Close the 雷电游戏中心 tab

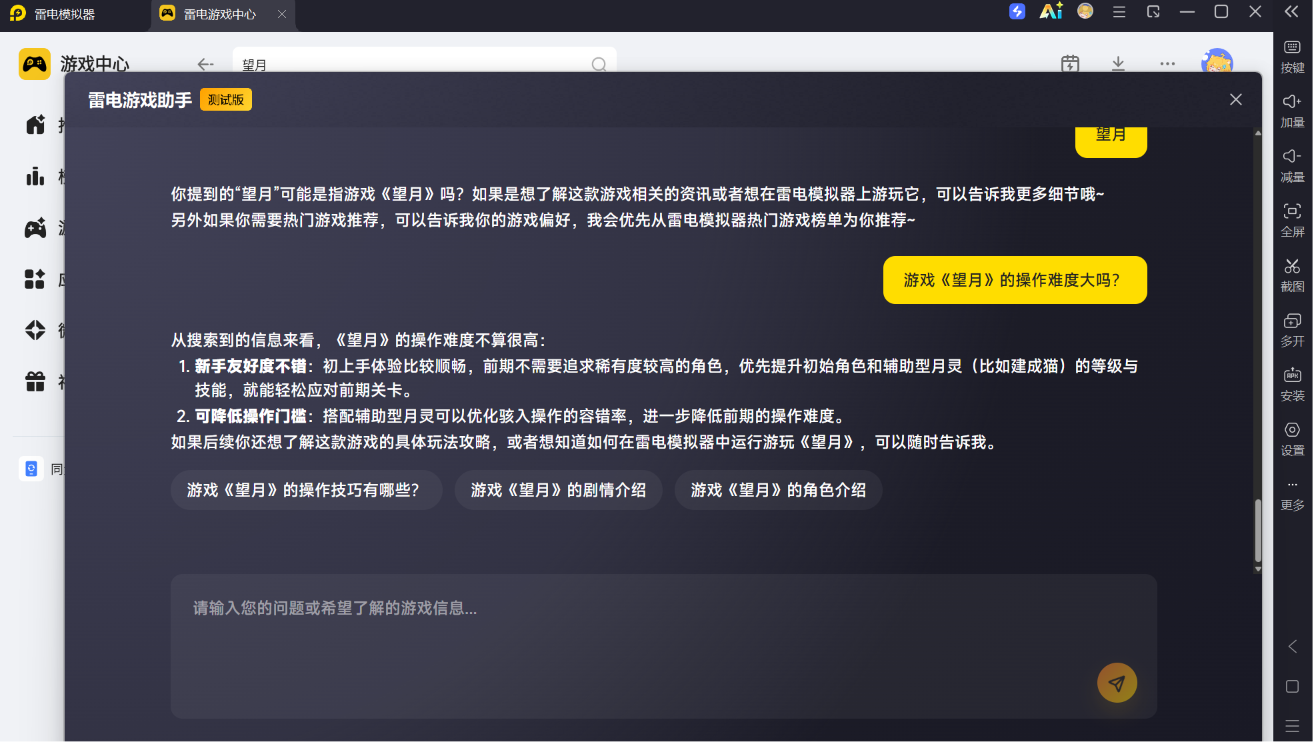click(x=282, y=14)
